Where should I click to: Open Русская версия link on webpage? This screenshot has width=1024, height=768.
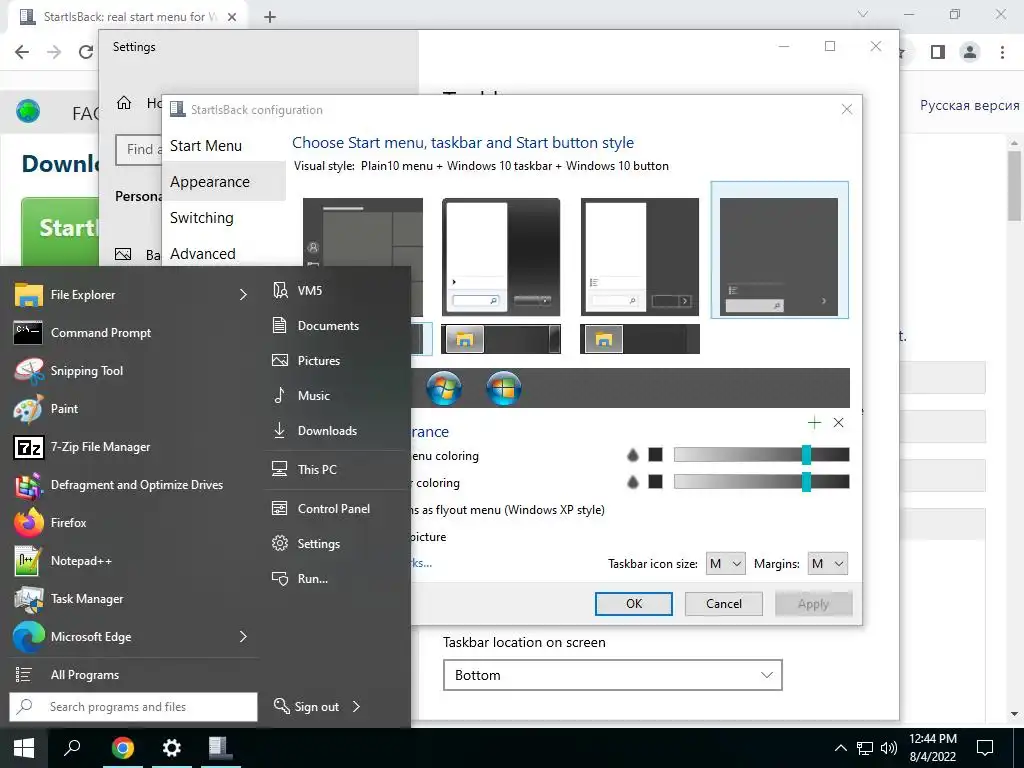click(x=969, y=105)
